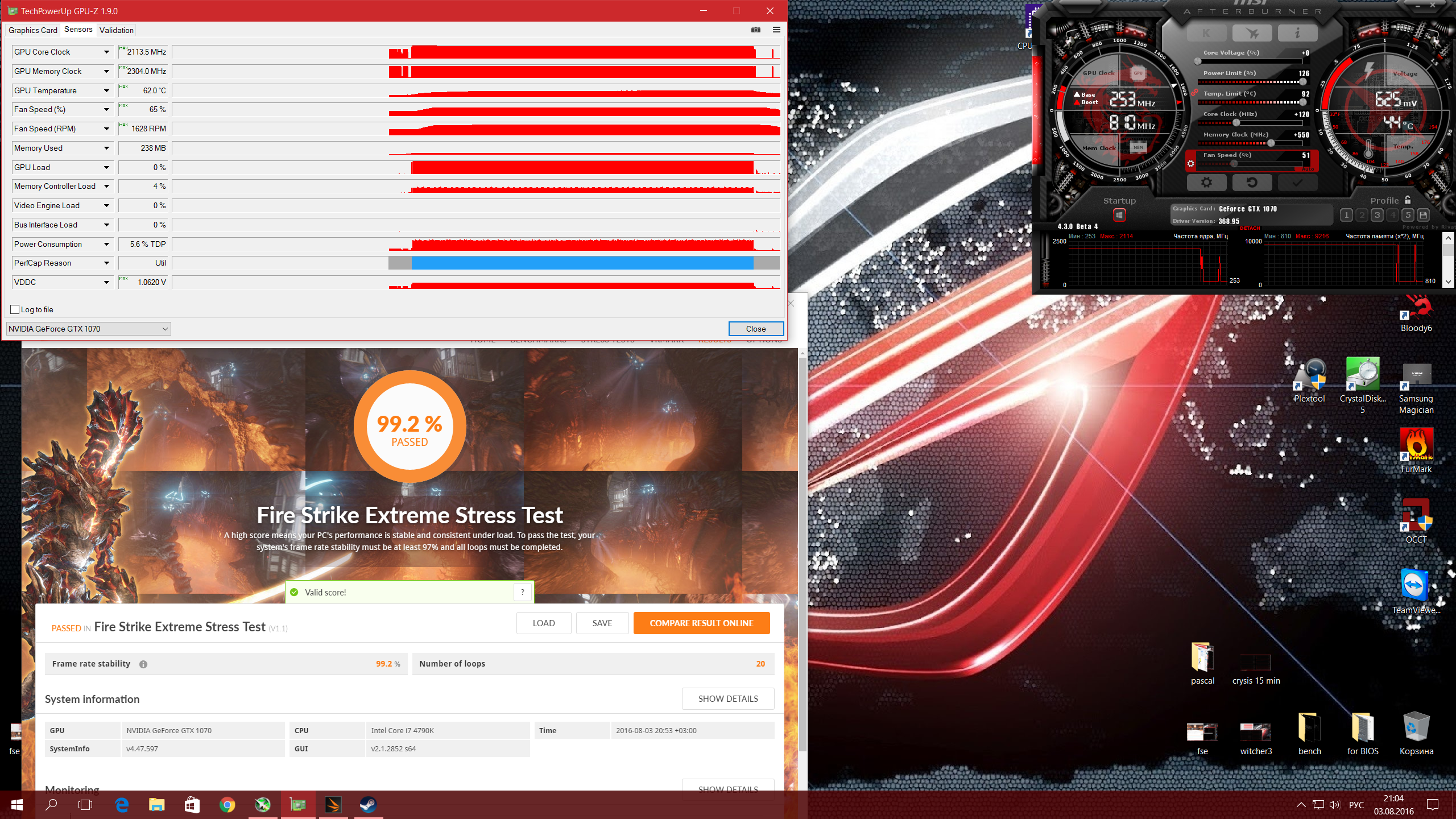Viewport: 1456px width, 819px height.
Task: Click SHOW DETAILS for System information
Action: point(727,698)
